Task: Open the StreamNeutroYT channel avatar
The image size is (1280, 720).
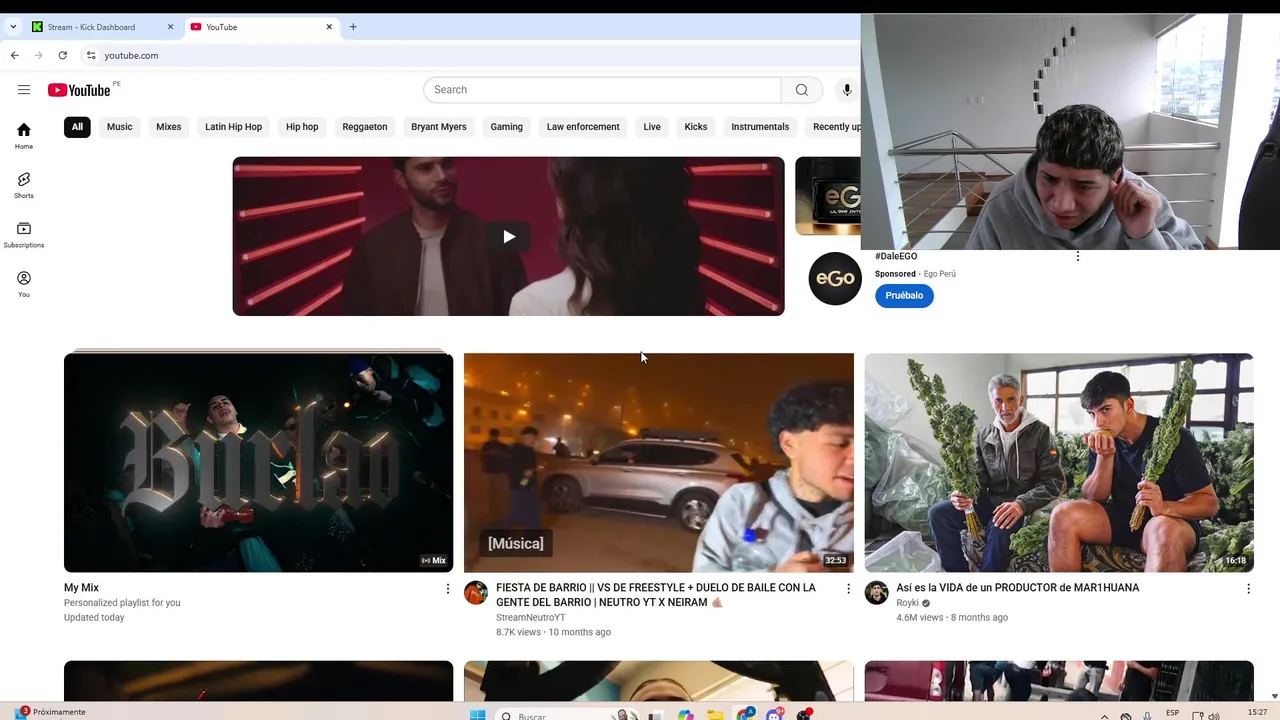Action: coord(476,592)
